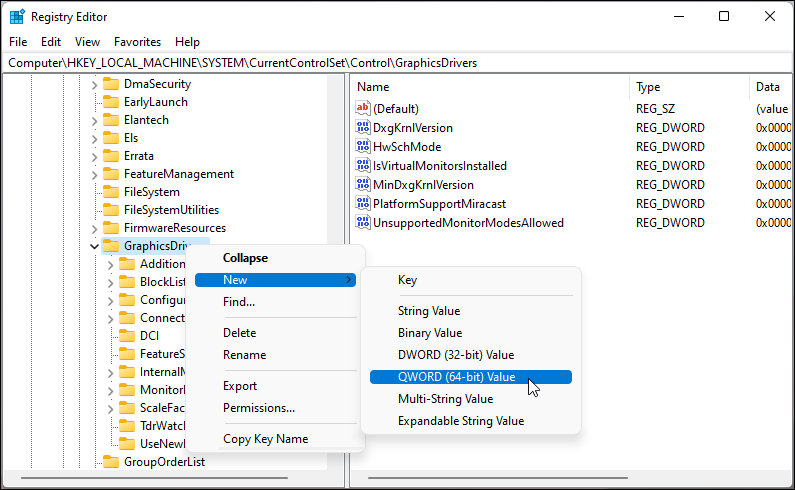Expand the Elantech key
This screenshot has width=795, height=490.
[94, 121]
